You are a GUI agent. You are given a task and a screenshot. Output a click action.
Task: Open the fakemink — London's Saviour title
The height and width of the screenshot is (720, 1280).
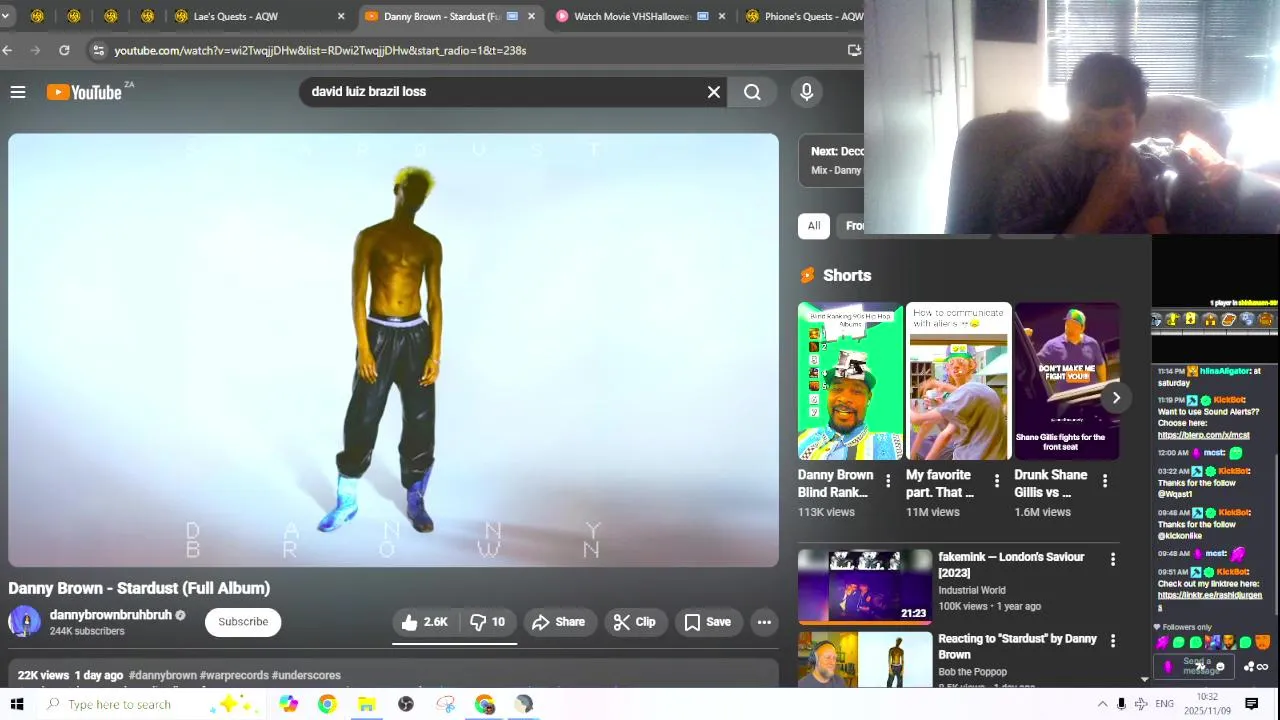(1011, 565)
